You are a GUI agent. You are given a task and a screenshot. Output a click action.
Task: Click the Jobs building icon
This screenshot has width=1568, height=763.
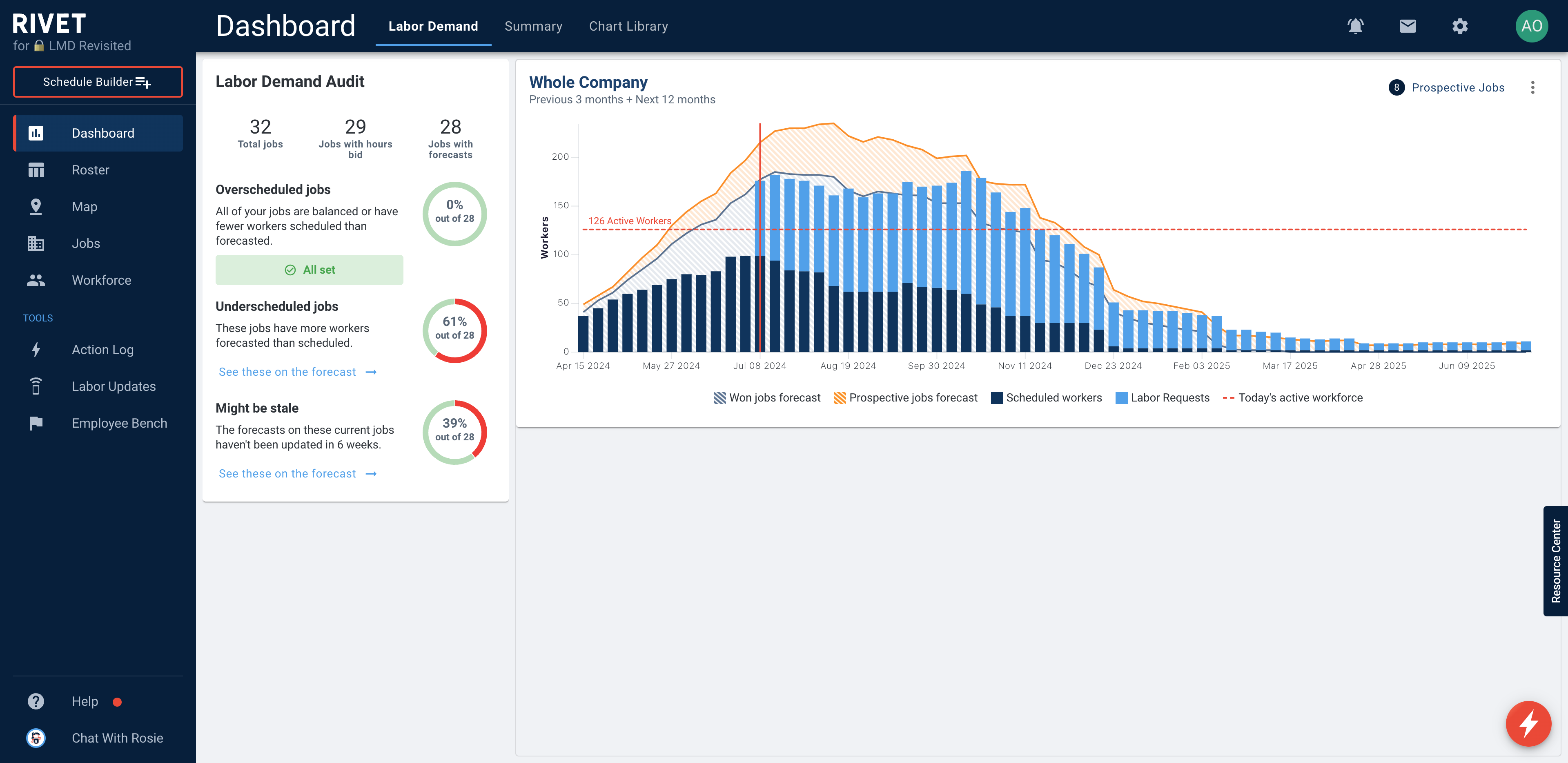pos(36,243)
